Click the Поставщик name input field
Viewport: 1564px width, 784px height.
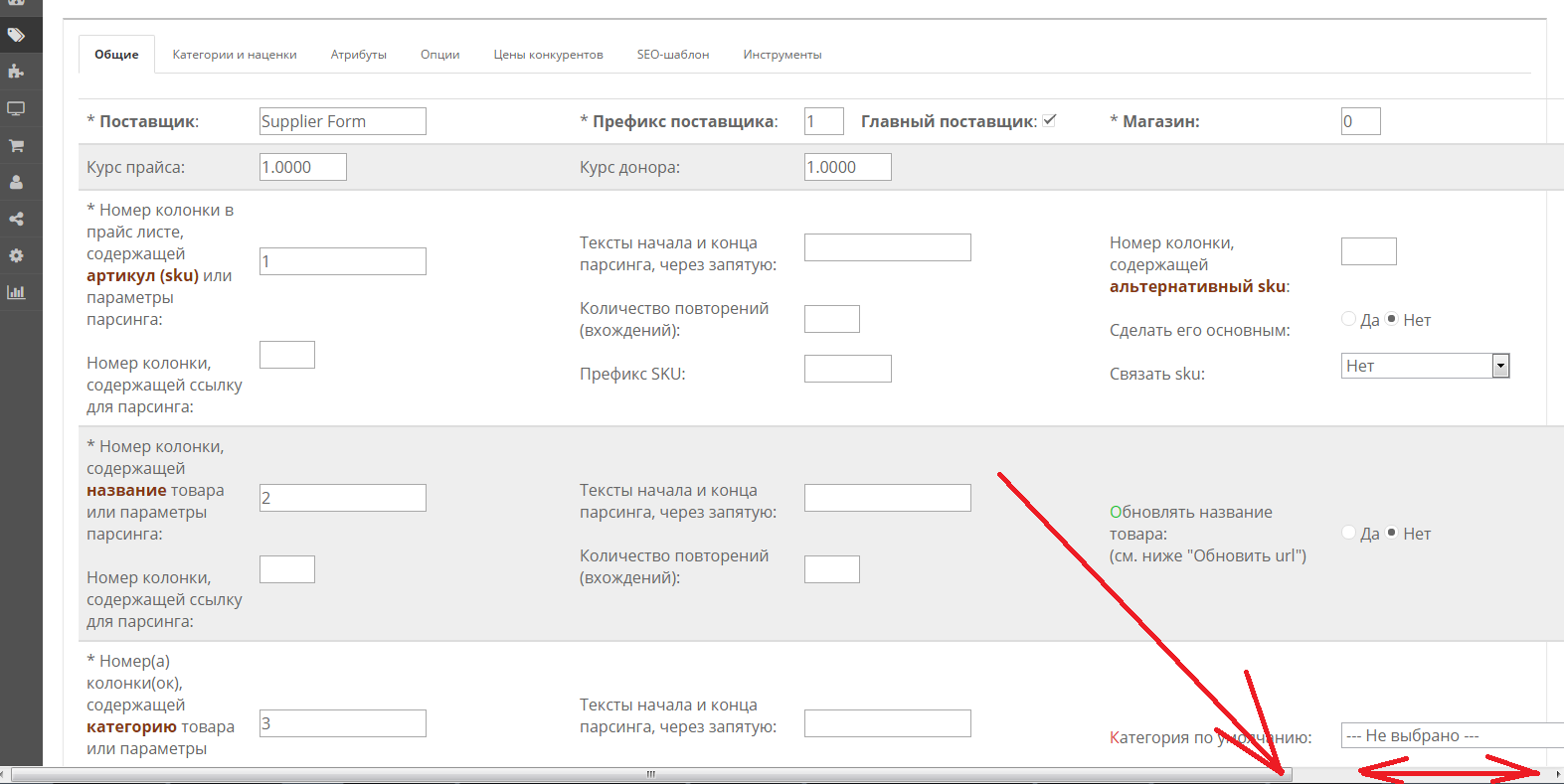click(x=342, y=121)
